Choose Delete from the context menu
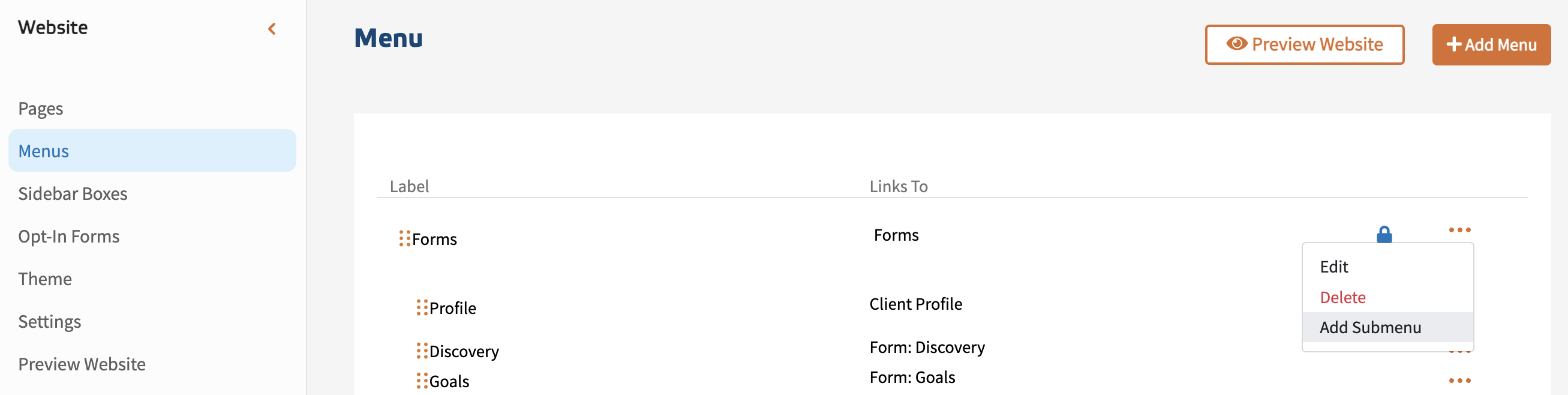This screenshot has height=395, width=1568. (x=1342, y=298)
